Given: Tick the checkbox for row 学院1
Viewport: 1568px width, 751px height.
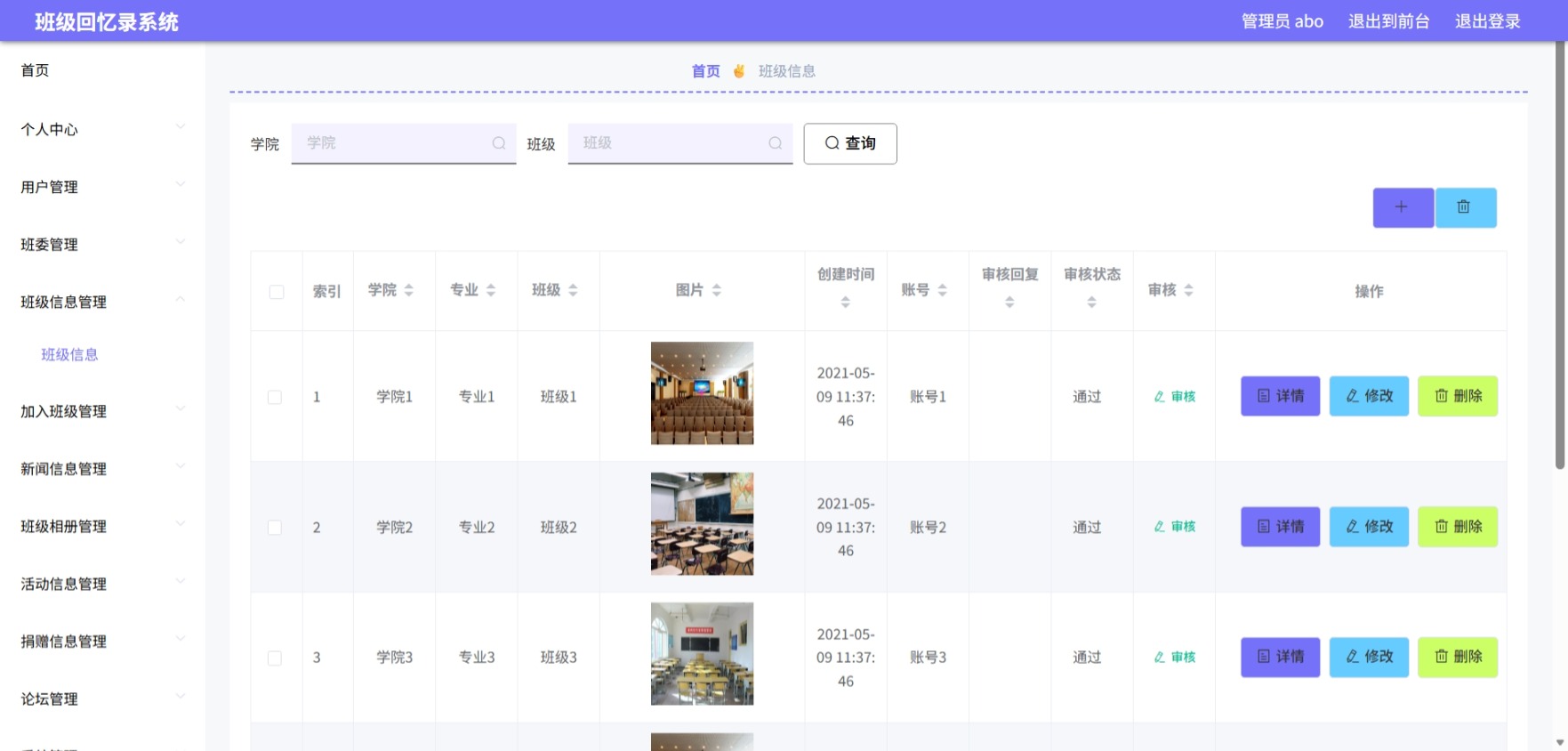Looking at the screenshot, I should point(275,398).
